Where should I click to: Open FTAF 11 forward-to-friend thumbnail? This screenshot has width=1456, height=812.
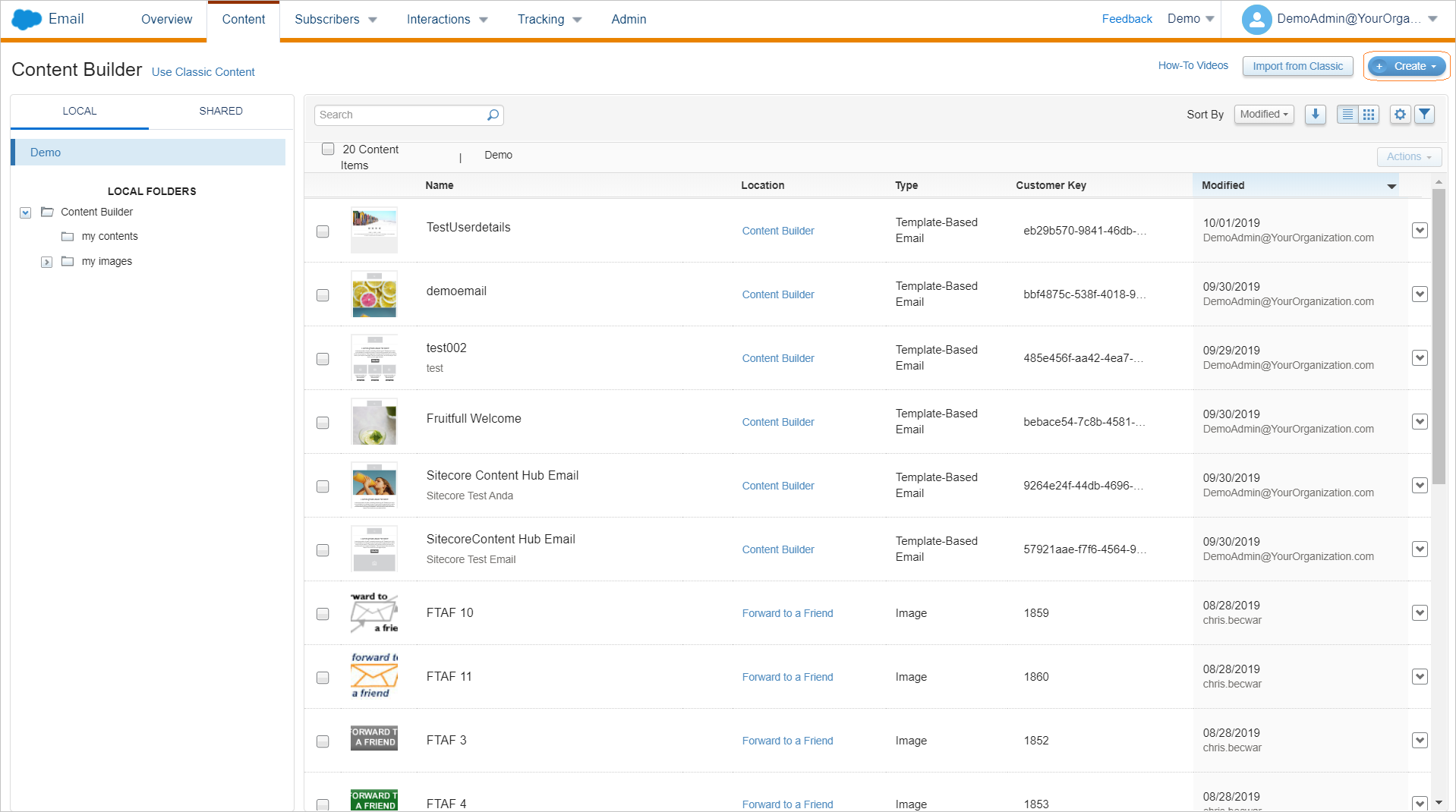point(374,675)
